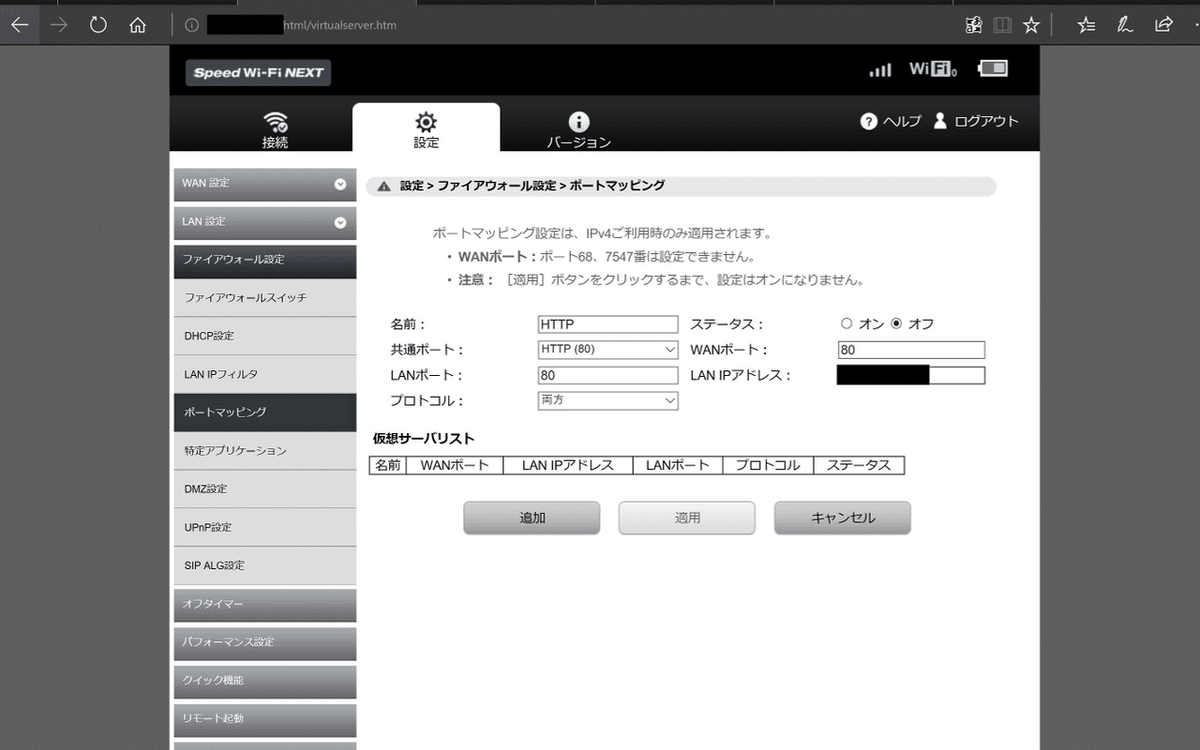Click the browser share icon
The image size is (1200, 750).
[1164, 25]
